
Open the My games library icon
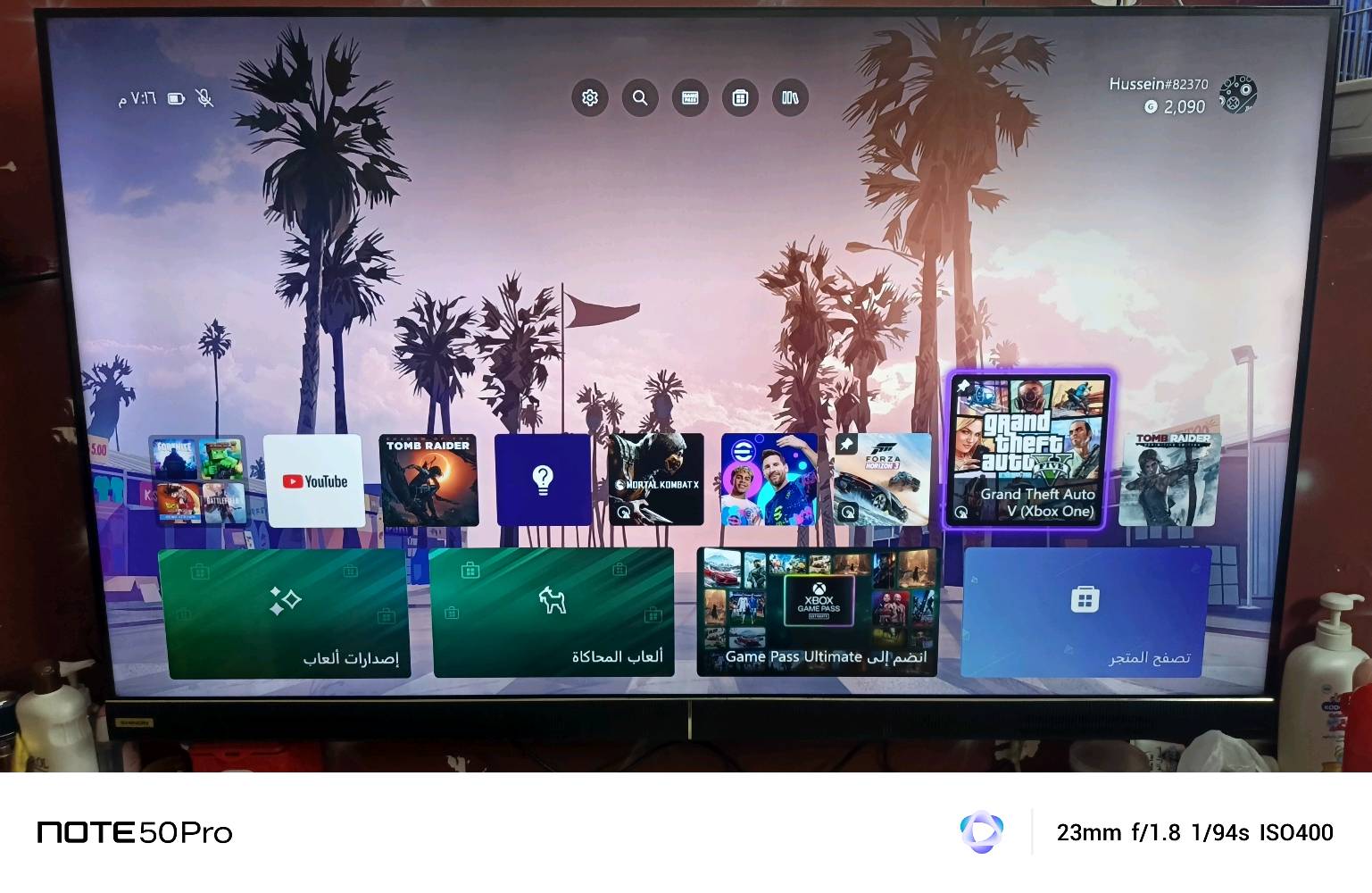pos(790,97)
